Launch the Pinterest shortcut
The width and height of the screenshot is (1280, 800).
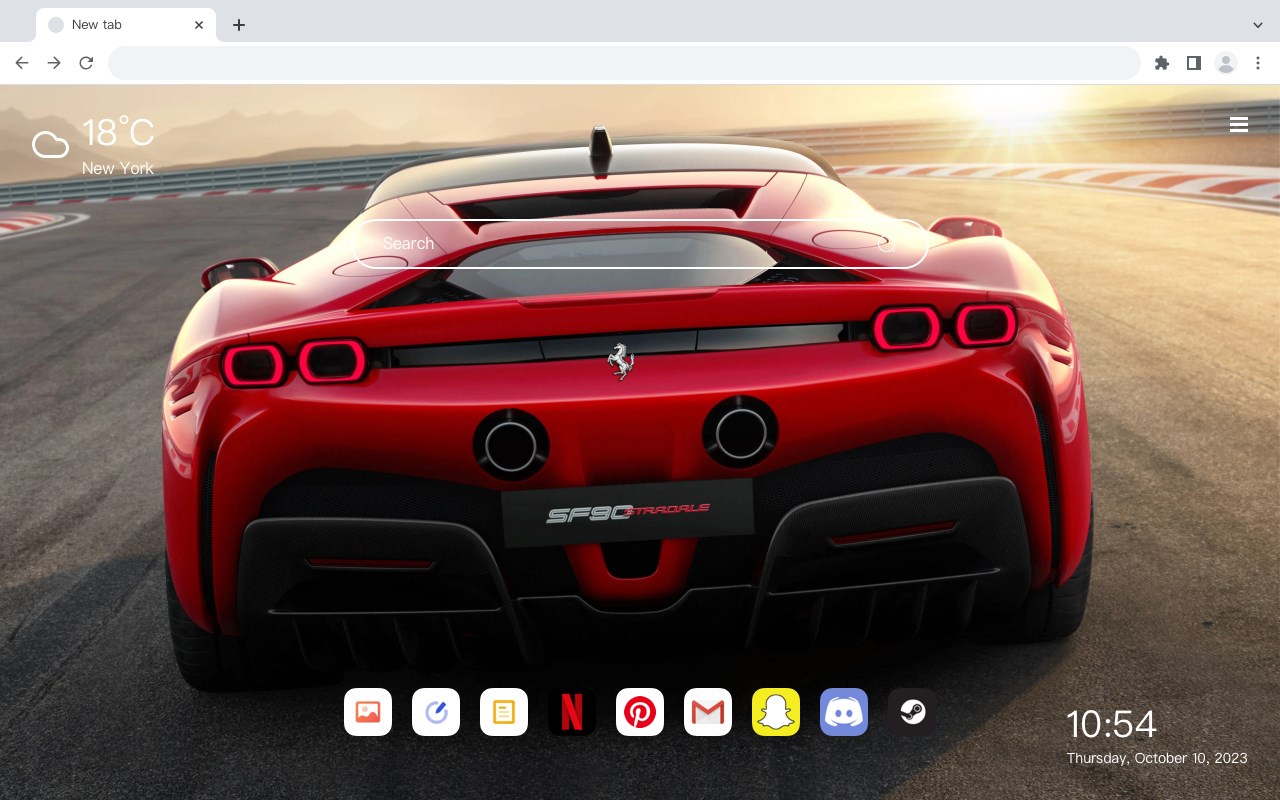(x=640, y=712)
